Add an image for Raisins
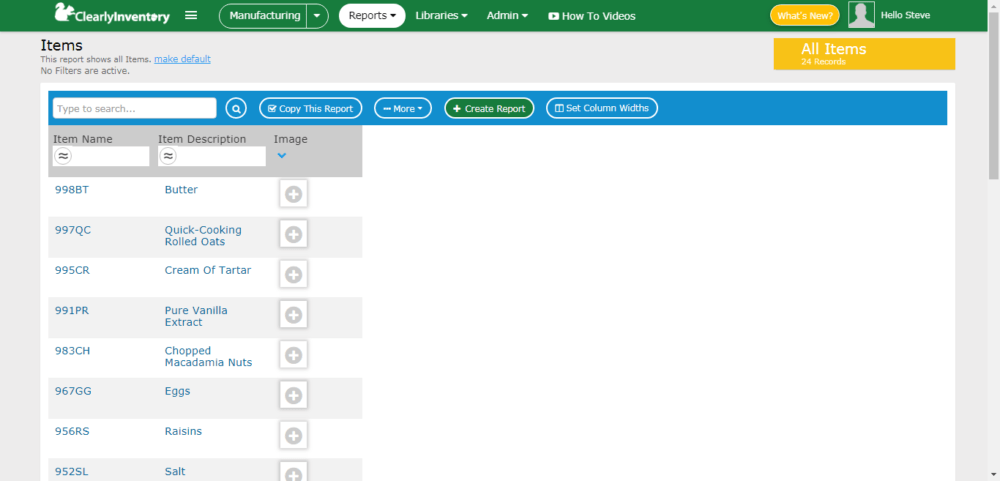 click(293, 435)
